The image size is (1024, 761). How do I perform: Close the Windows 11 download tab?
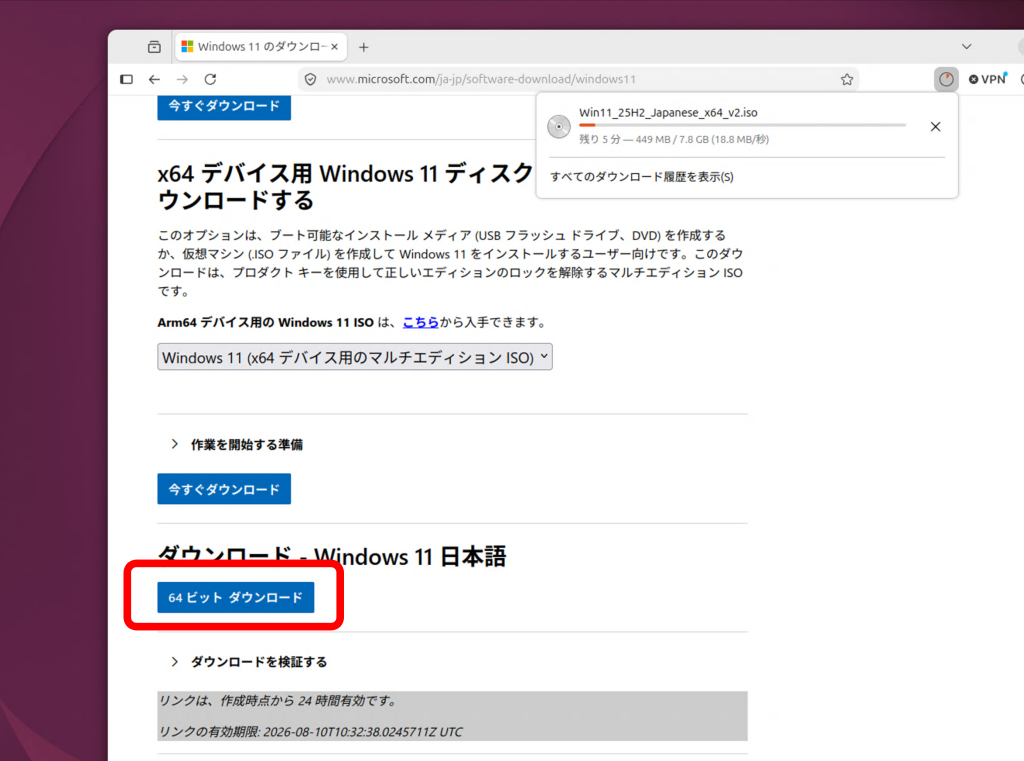coord(334,47)
